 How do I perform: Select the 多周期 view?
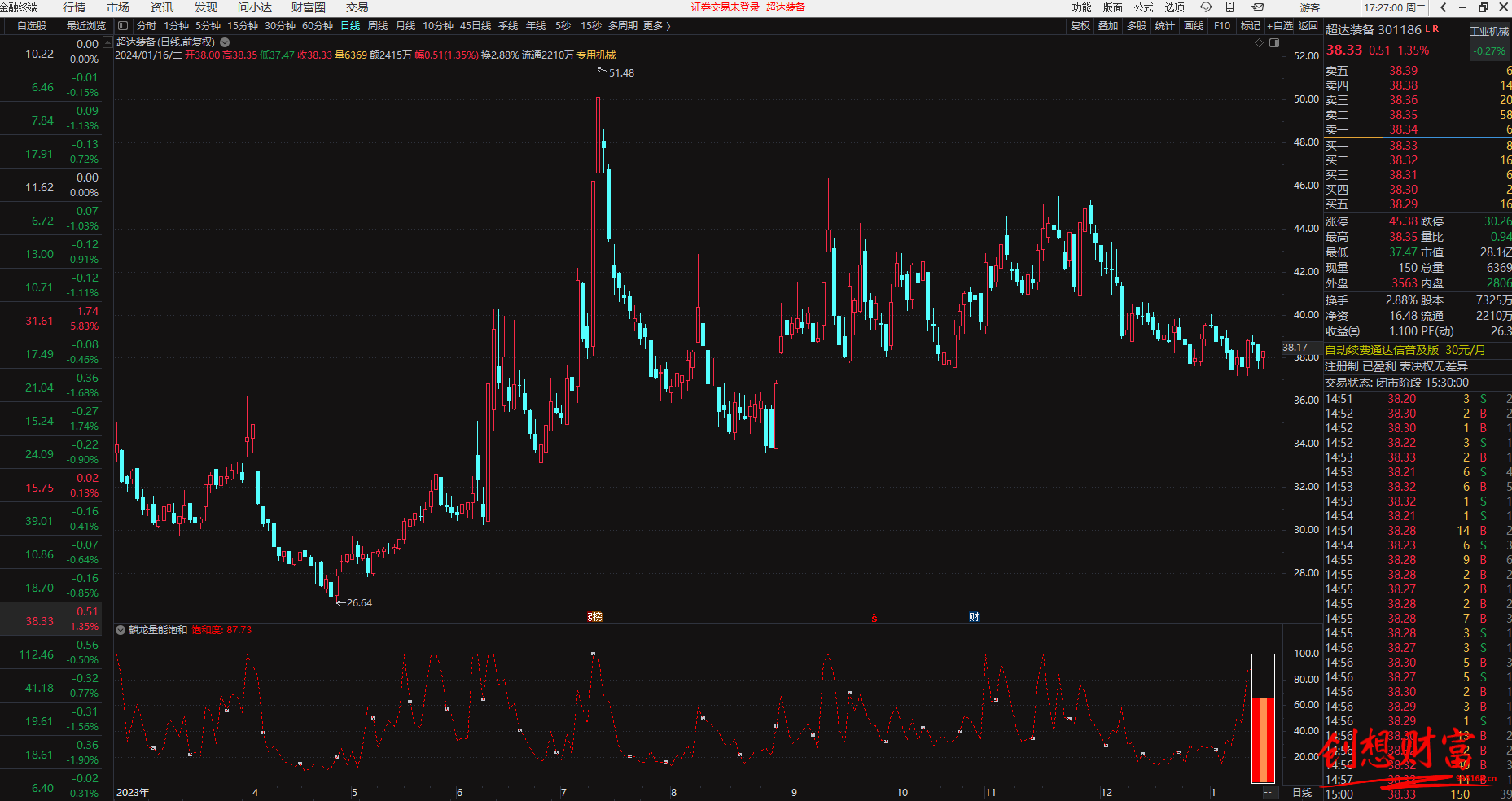pos(623,26)
